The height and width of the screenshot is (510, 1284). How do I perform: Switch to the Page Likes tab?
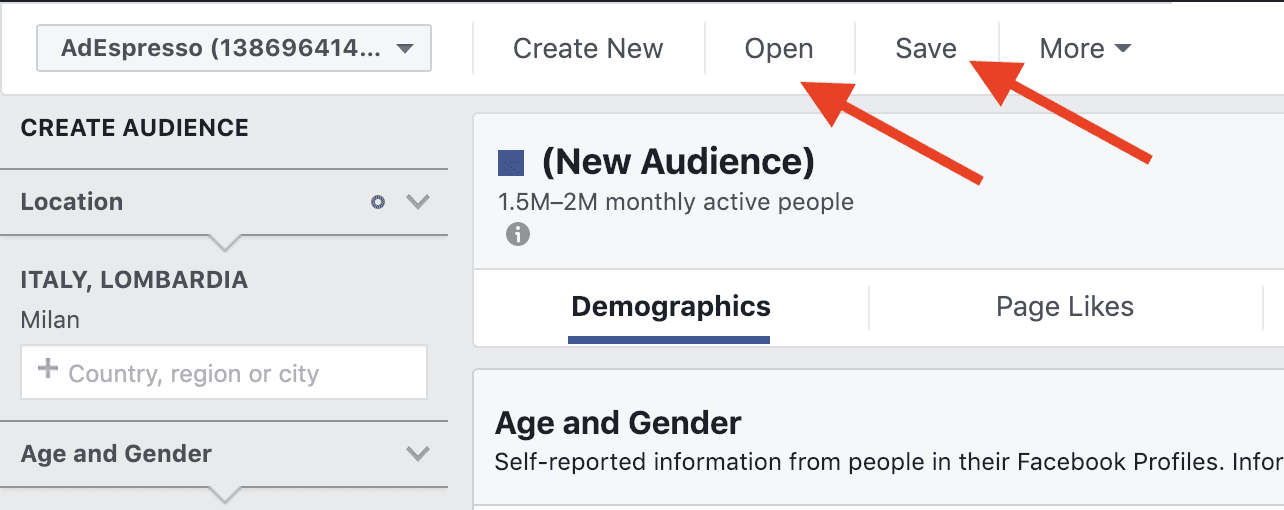pyautogui.click(x=1064, y=307)
